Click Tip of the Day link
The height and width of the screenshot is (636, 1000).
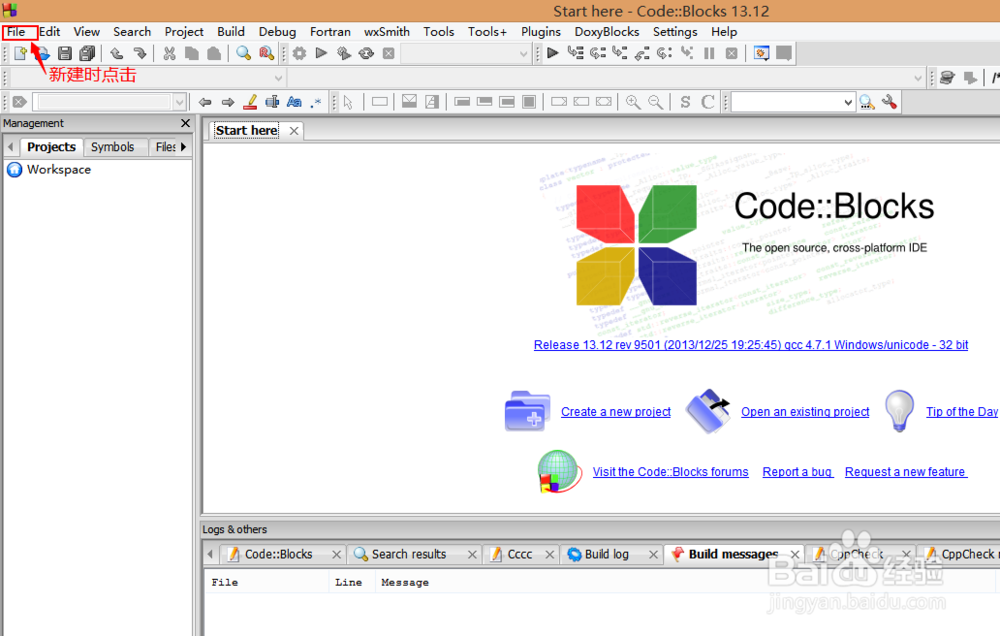(961, 412)
